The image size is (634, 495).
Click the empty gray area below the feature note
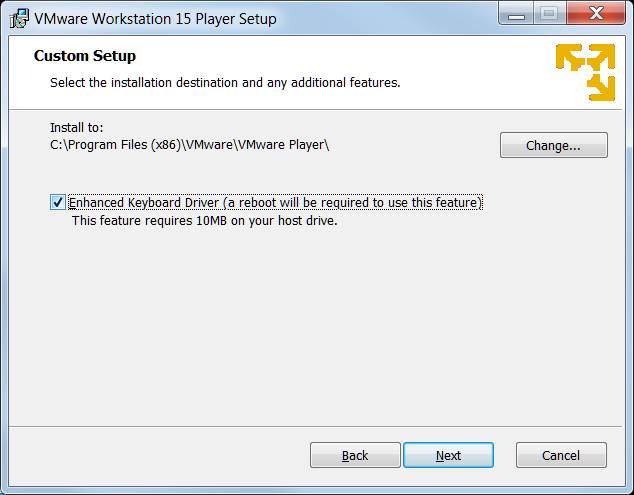(315, 324)
